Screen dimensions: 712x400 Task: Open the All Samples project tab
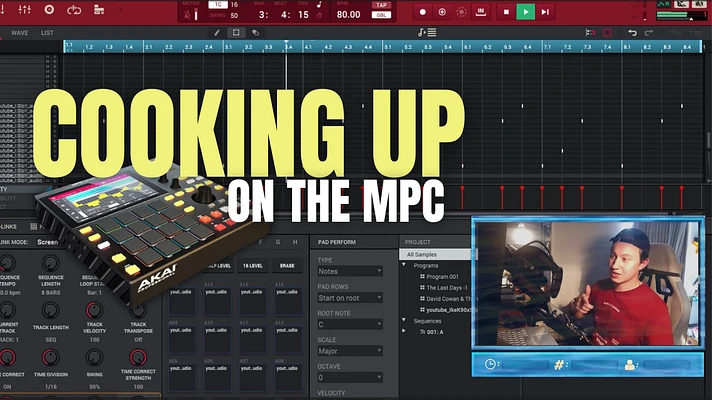tap(435, 254)
